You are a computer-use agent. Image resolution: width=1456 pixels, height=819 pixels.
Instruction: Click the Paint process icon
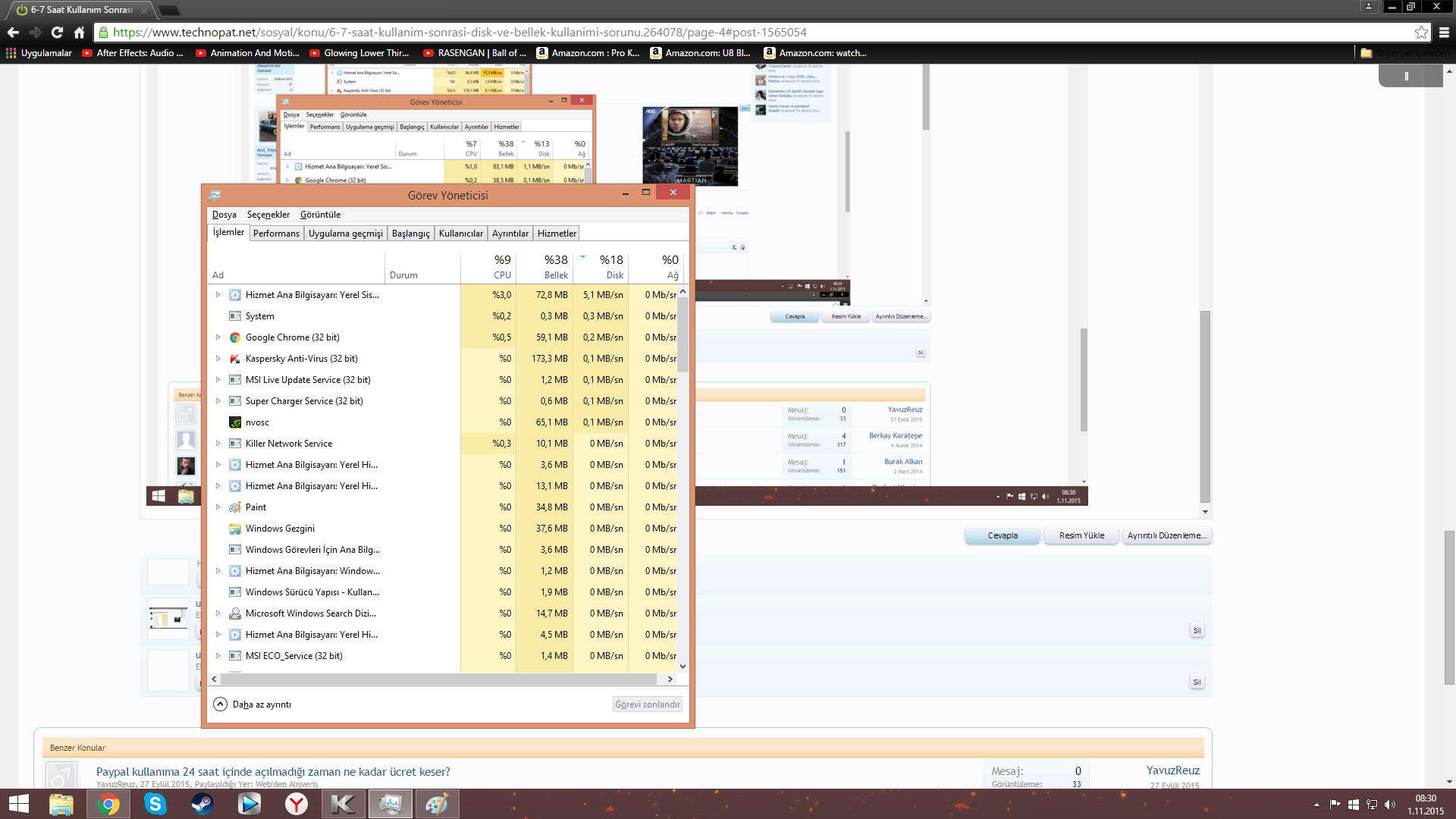tap(235, 507)
